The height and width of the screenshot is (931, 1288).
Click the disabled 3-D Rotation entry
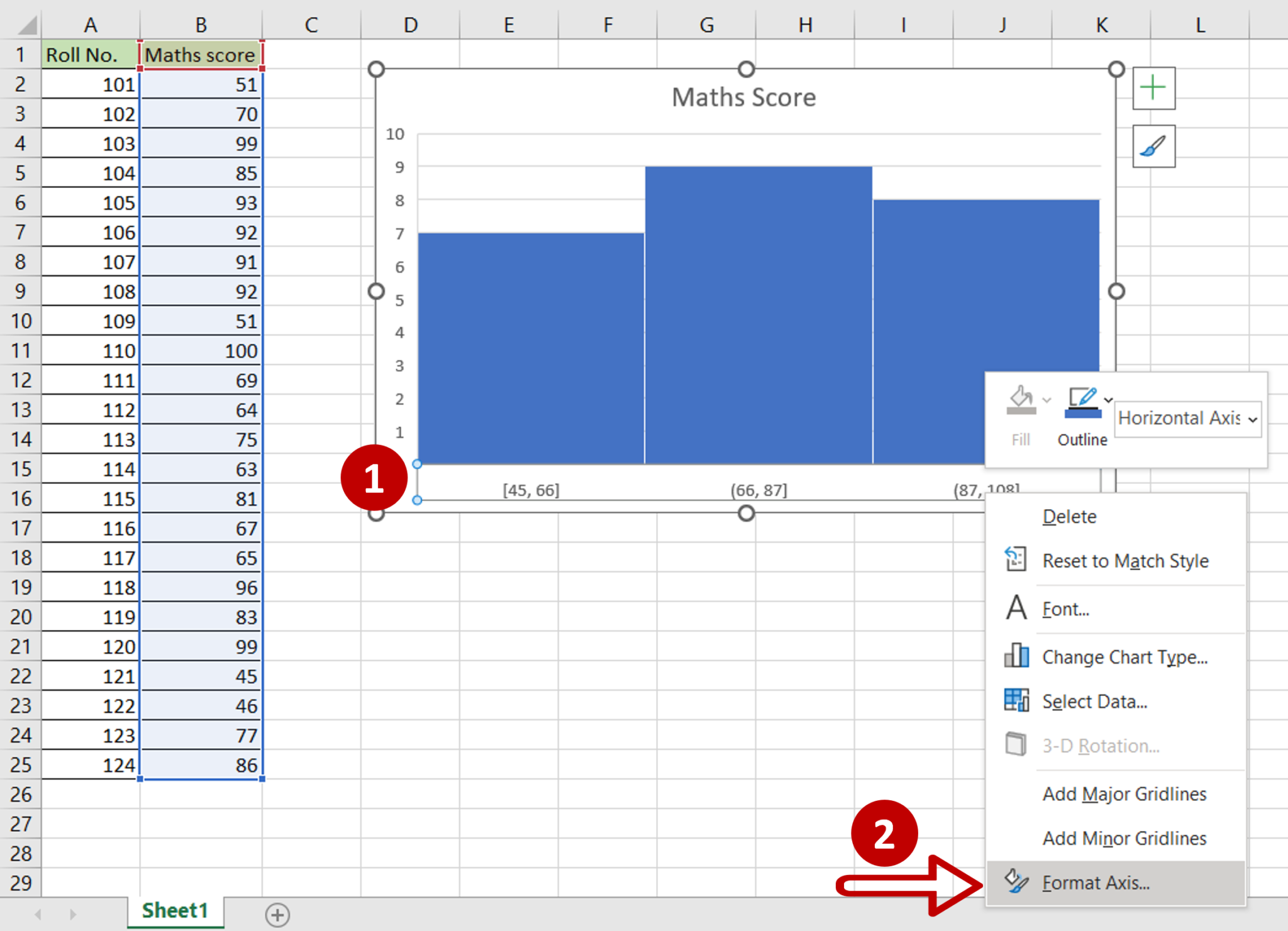1101,746
